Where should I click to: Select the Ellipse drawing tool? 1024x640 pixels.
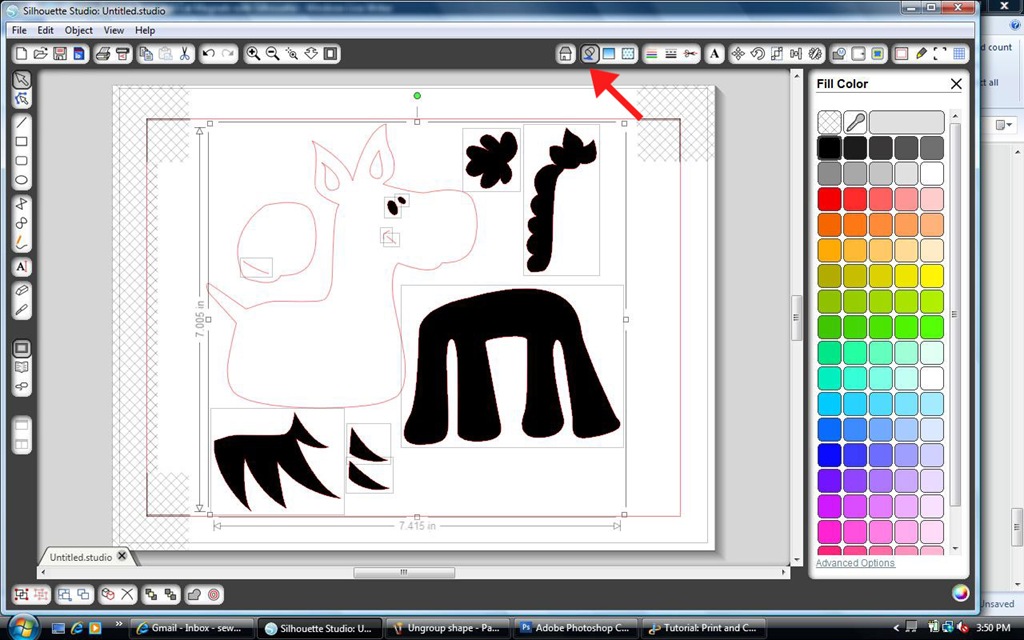coord(22,180)
